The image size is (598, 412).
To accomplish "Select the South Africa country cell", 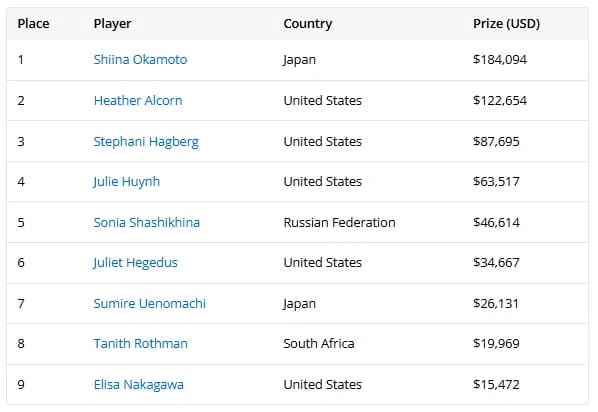I will (x=319, y=344).
